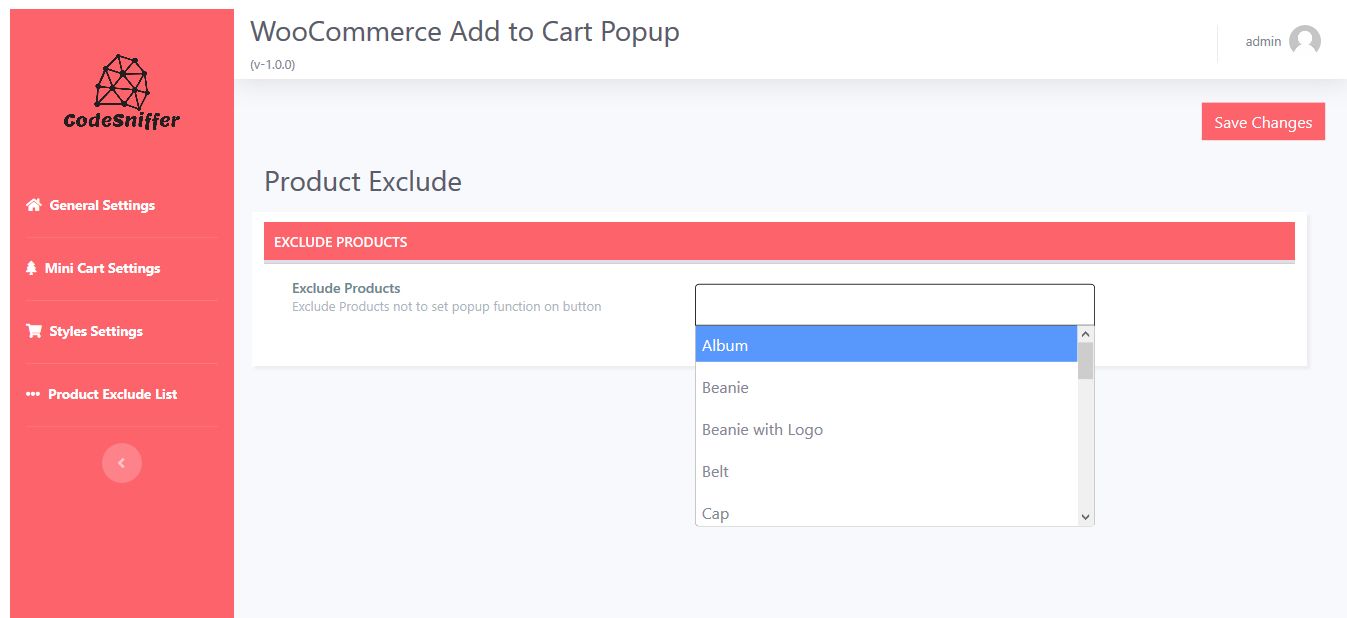Select Album from the product dropdown
1347x618 pixels.
pos(886,345)
